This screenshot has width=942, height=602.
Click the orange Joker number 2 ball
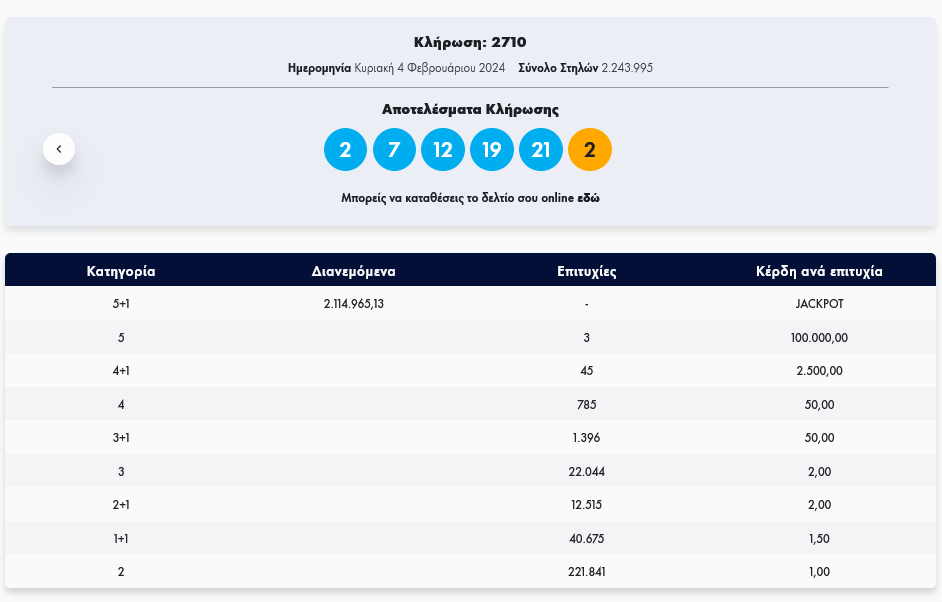click(x=590, y=150)
